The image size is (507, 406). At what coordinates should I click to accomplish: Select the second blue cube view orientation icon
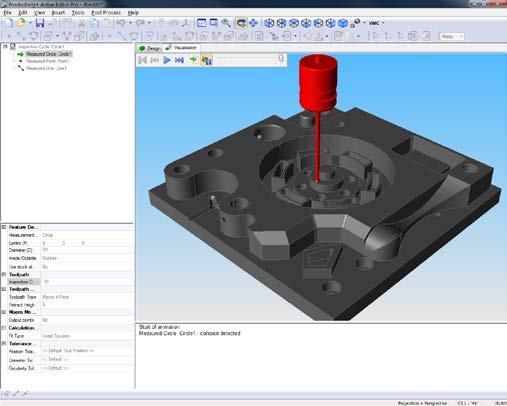[x=281, y=23]
